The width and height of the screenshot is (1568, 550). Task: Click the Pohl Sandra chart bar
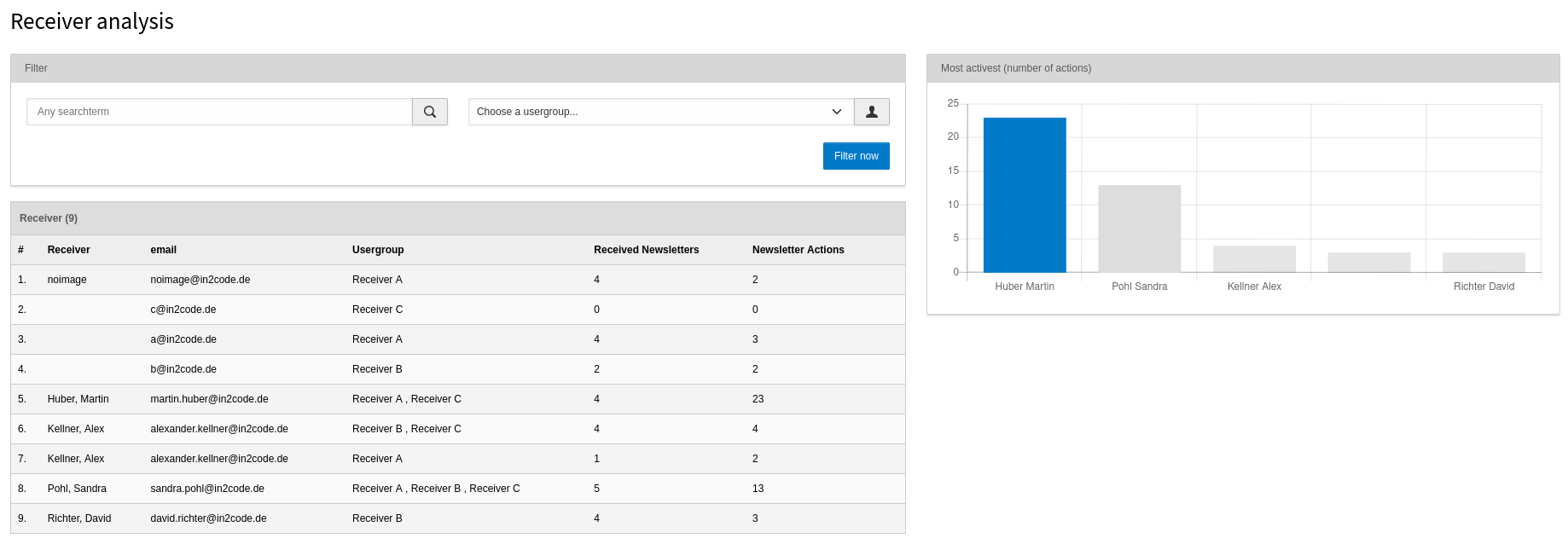1140,229
